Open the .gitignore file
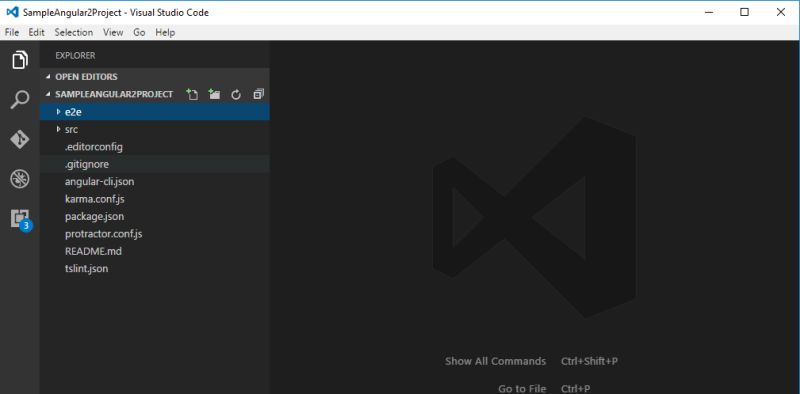 pyautogui.click(x=155, y=164)
